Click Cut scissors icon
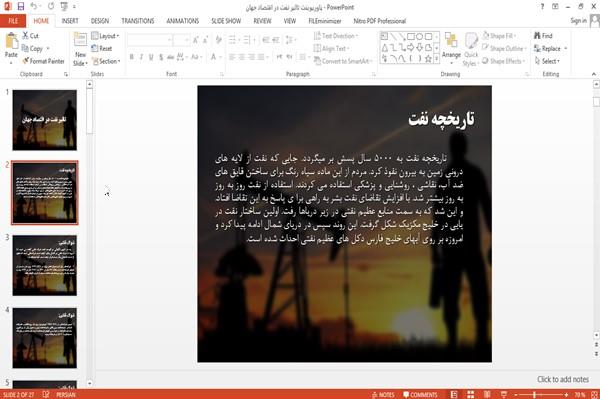The height and width of the screenshot is (399, 600). 26,36
